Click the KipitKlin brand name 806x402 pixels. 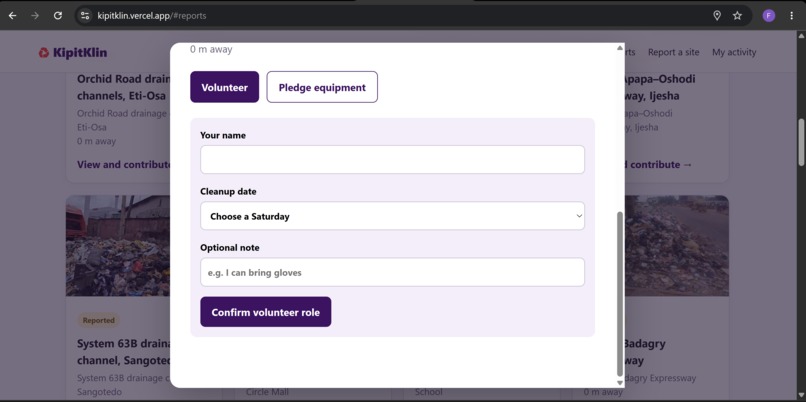point(80,52)
